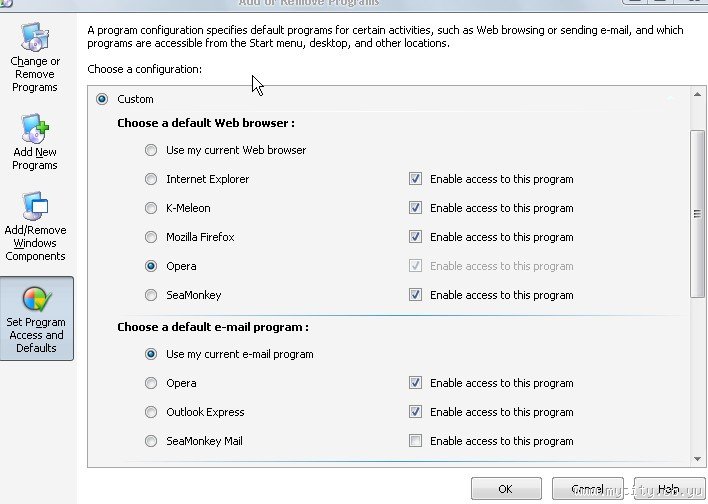Choose Use my current Web browser

pyautogui.click(x=151, y=150)
